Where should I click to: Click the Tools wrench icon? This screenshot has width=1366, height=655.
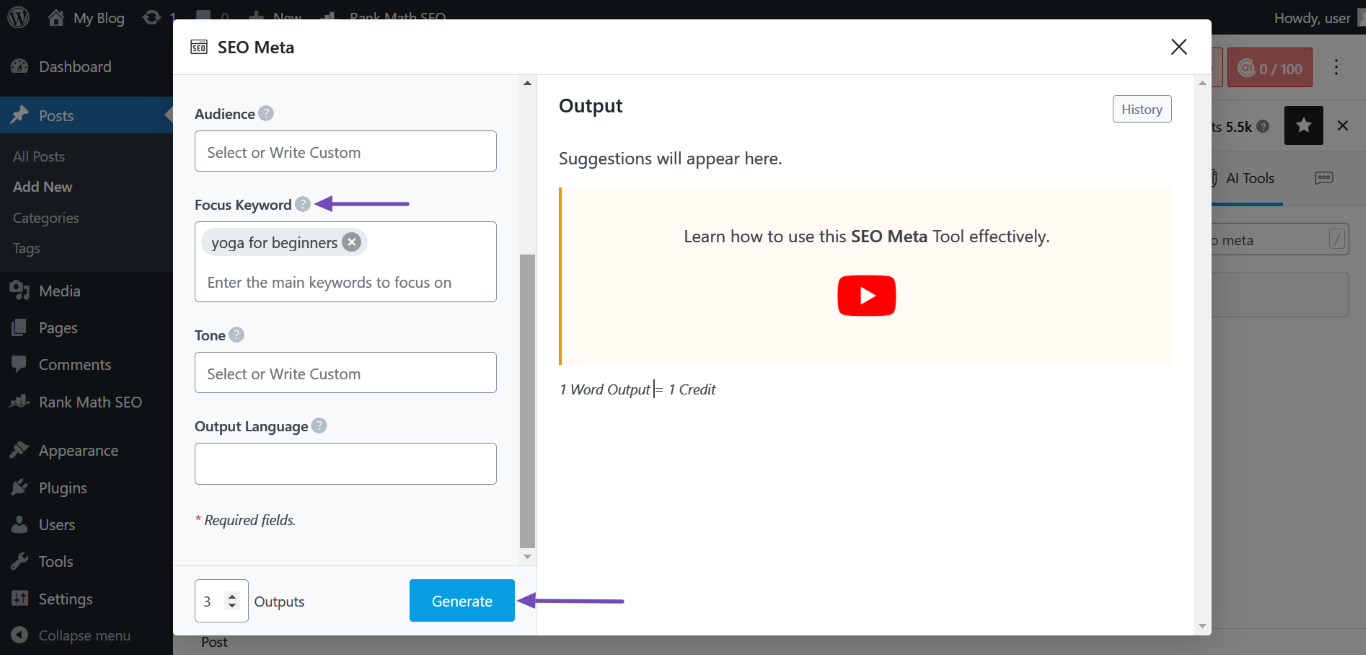[x=19, y=562]
